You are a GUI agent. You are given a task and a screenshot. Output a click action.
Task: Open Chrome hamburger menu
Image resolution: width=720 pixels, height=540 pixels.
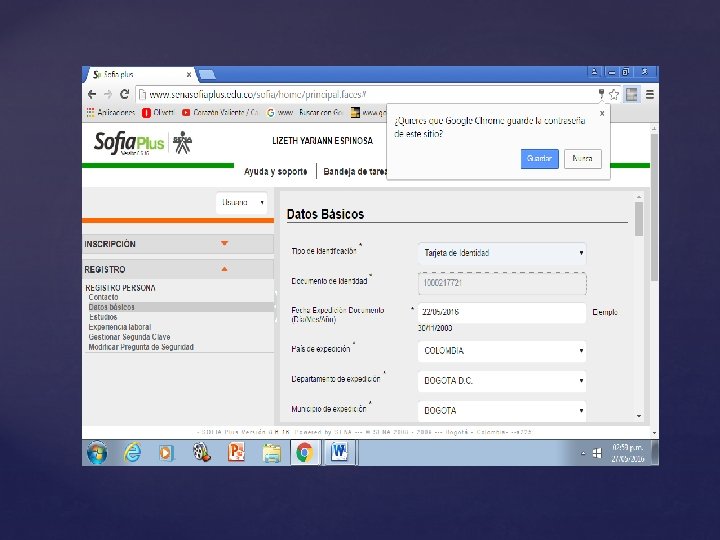pos(650,95)
